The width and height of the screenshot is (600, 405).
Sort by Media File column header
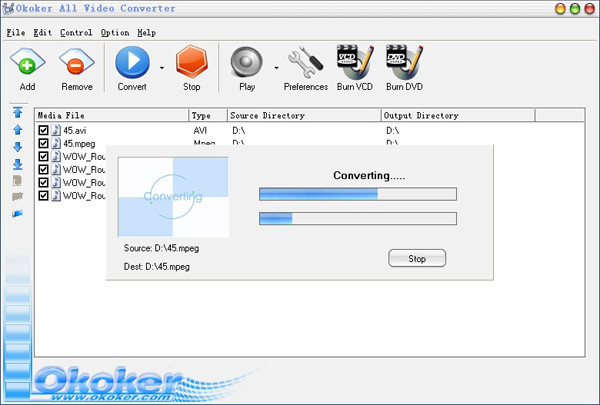point(112,116)
